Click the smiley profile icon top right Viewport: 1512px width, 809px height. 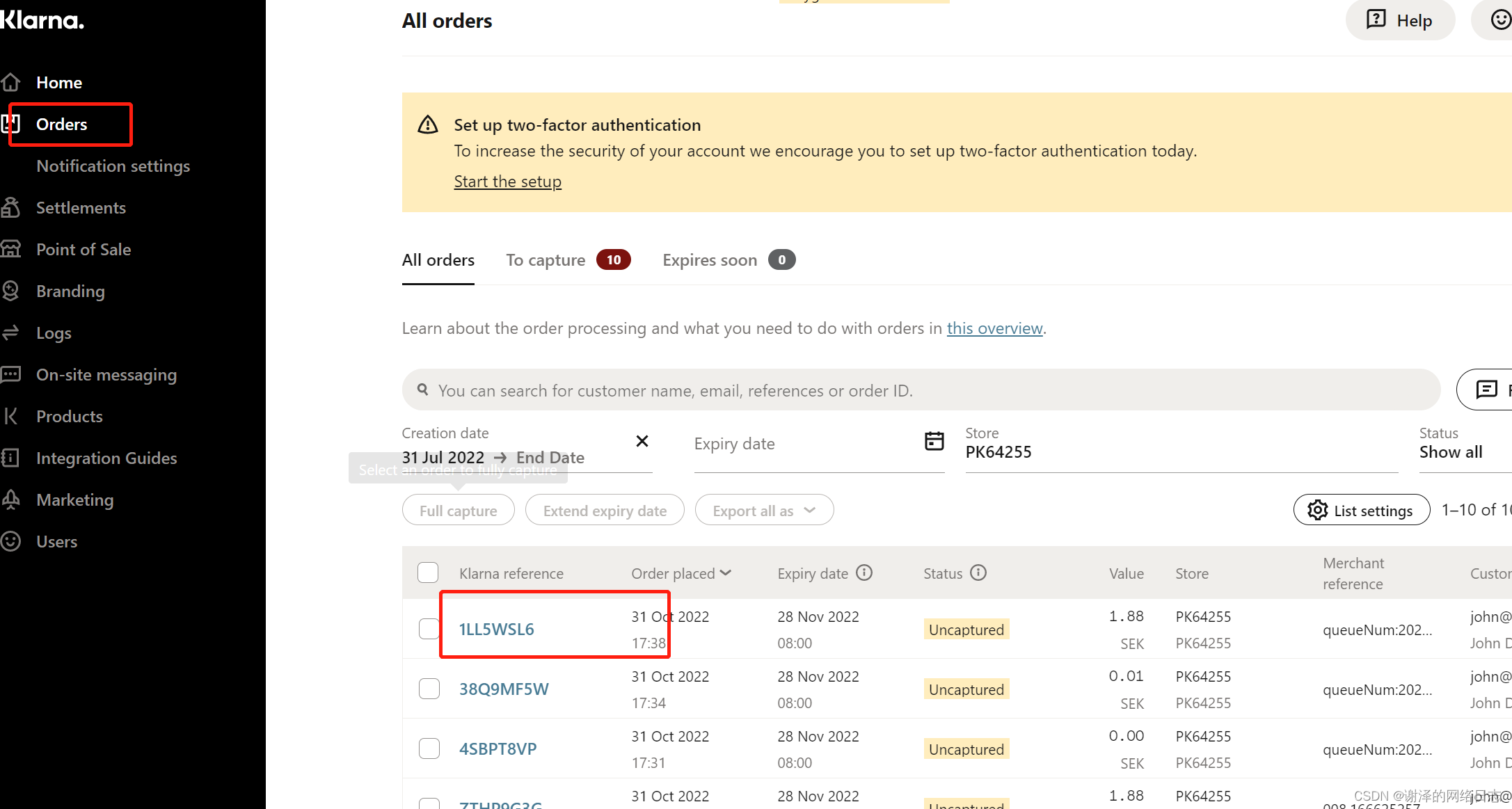(1500, 19)
